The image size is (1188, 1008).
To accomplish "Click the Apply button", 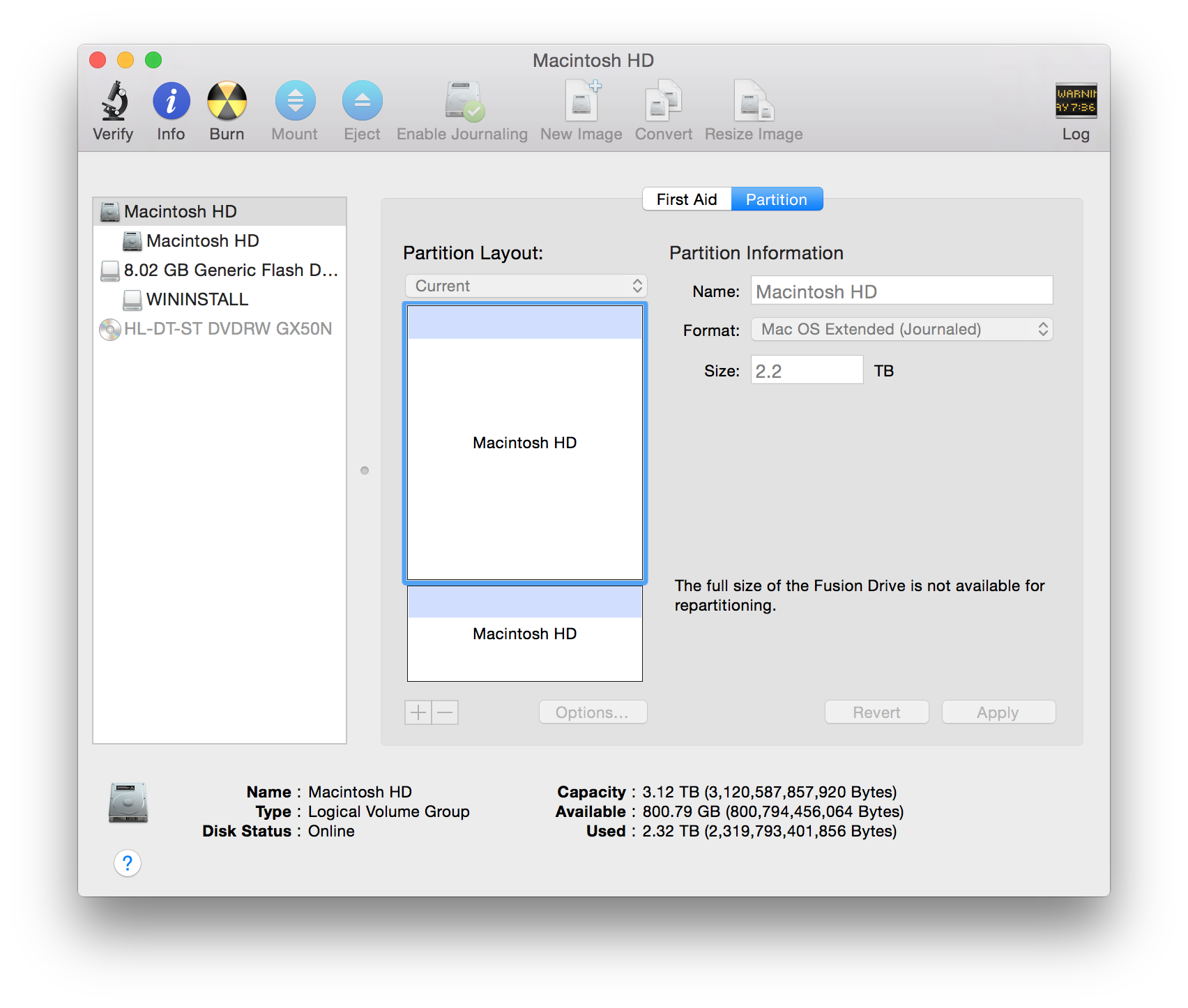I will [998, 712].
